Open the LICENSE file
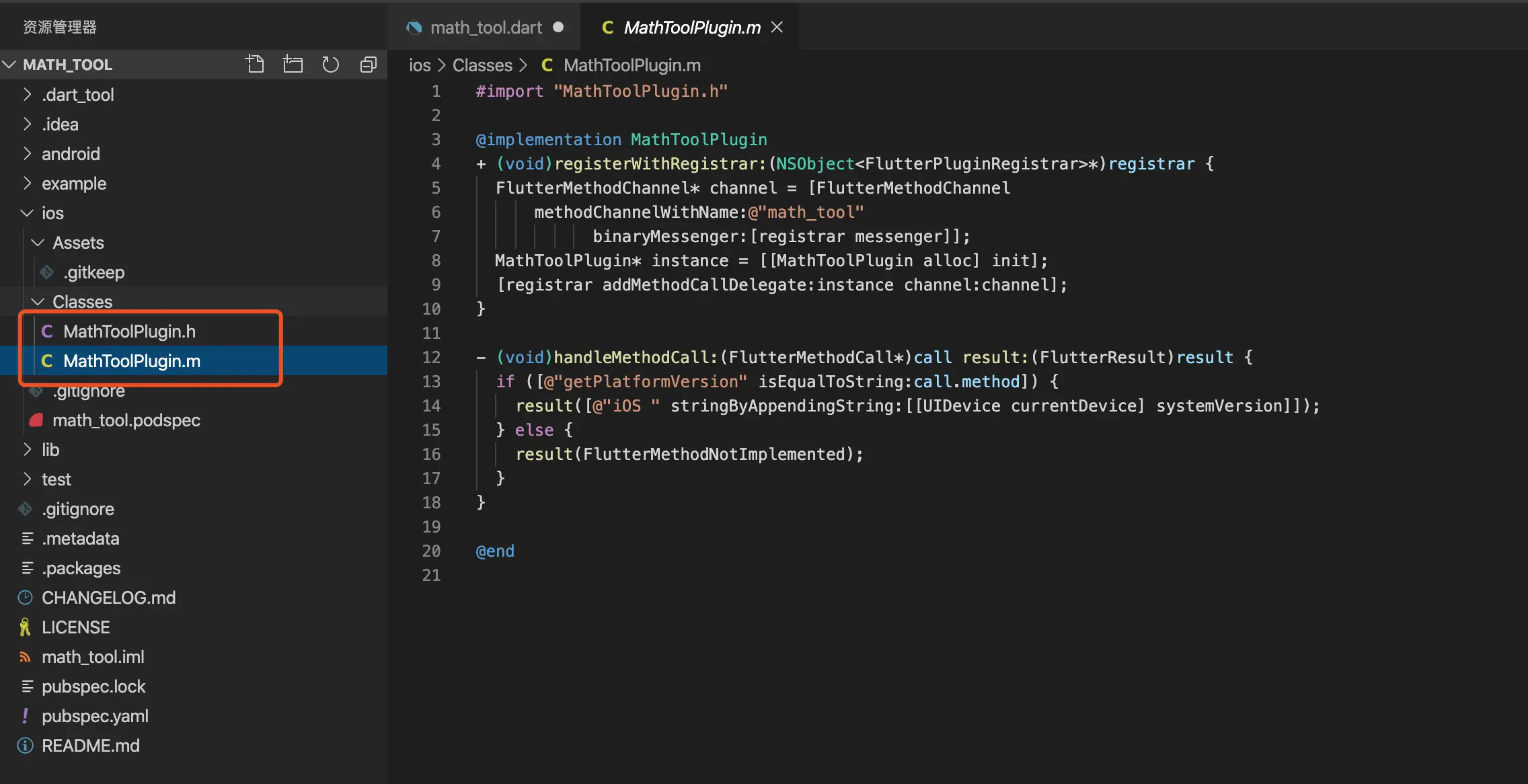Image resolution: width=1528 pixels, height=784 pixels. [75, 627]
